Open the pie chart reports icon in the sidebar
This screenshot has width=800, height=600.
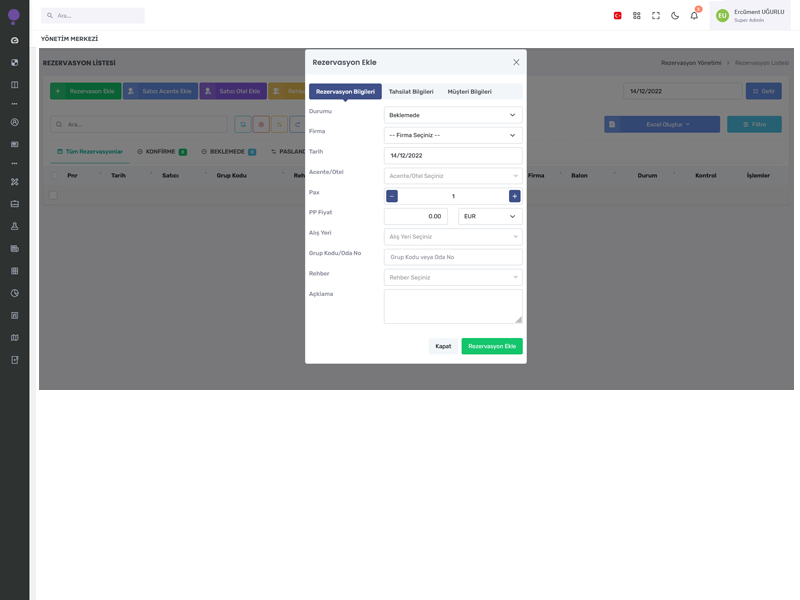(14, 293)
